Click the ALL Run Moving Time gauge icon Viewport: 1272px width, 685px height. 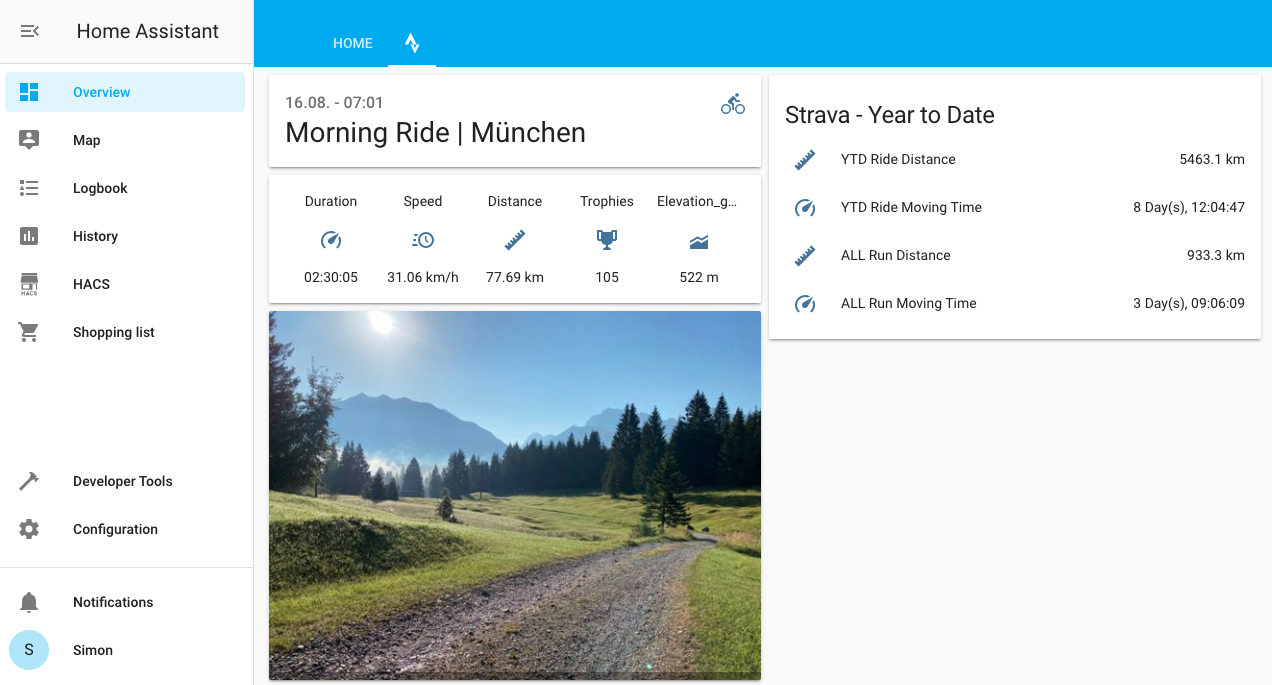coord(805,303)
